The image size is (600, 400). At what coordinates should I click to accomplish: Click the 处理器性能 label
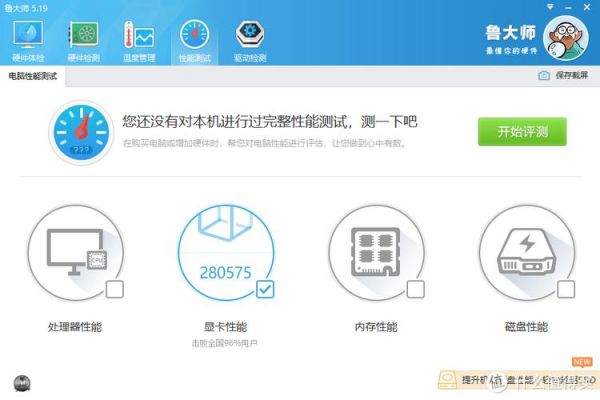75,327
